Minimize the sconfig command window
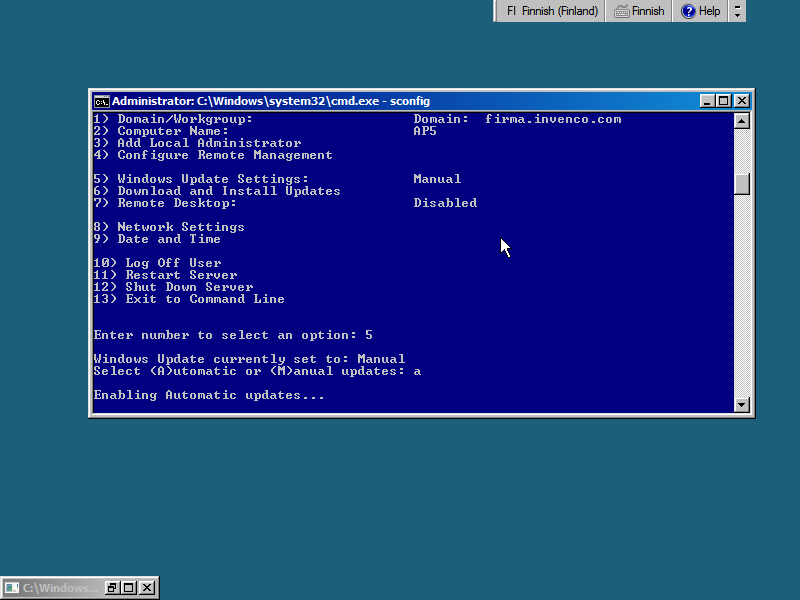The width and height of the screenshot is (800, 600). pos(707,101)
